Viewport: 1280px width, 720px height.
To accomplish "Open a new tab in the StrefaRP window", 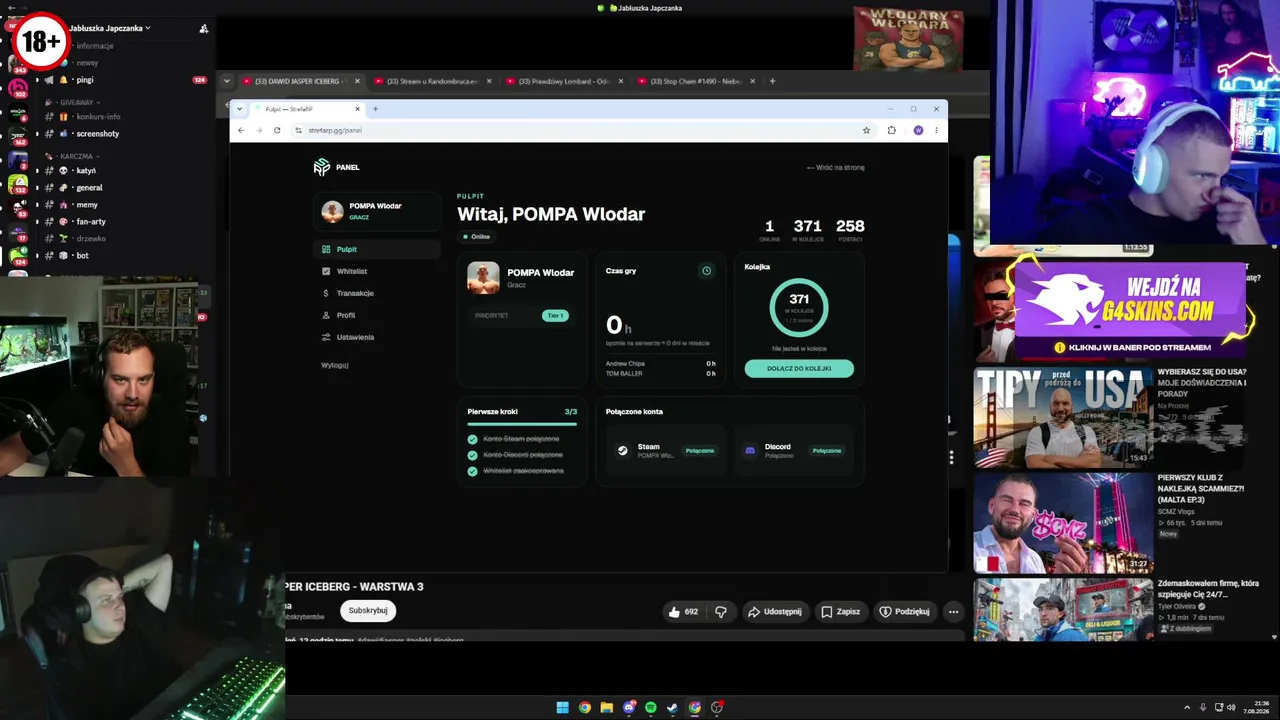I will pyautogui.click(x=375, y=109).
